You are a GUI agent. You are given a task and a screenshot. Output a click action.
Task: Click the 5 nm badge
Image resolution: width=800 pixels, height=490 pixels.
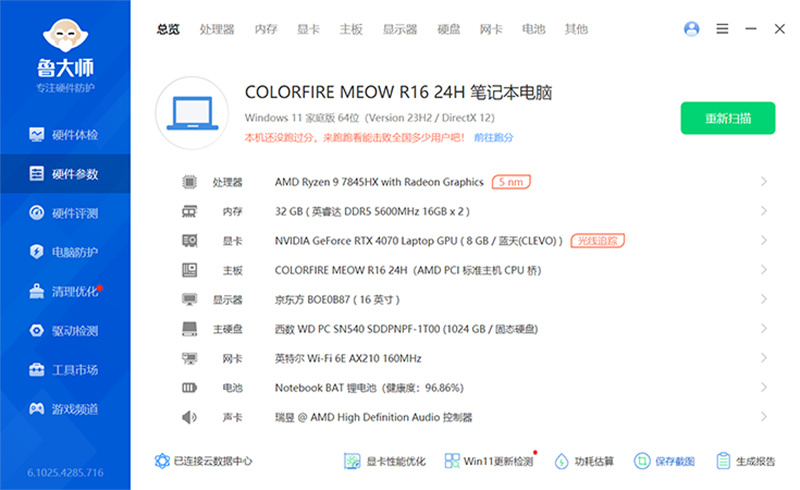click(x=511, y=182)
